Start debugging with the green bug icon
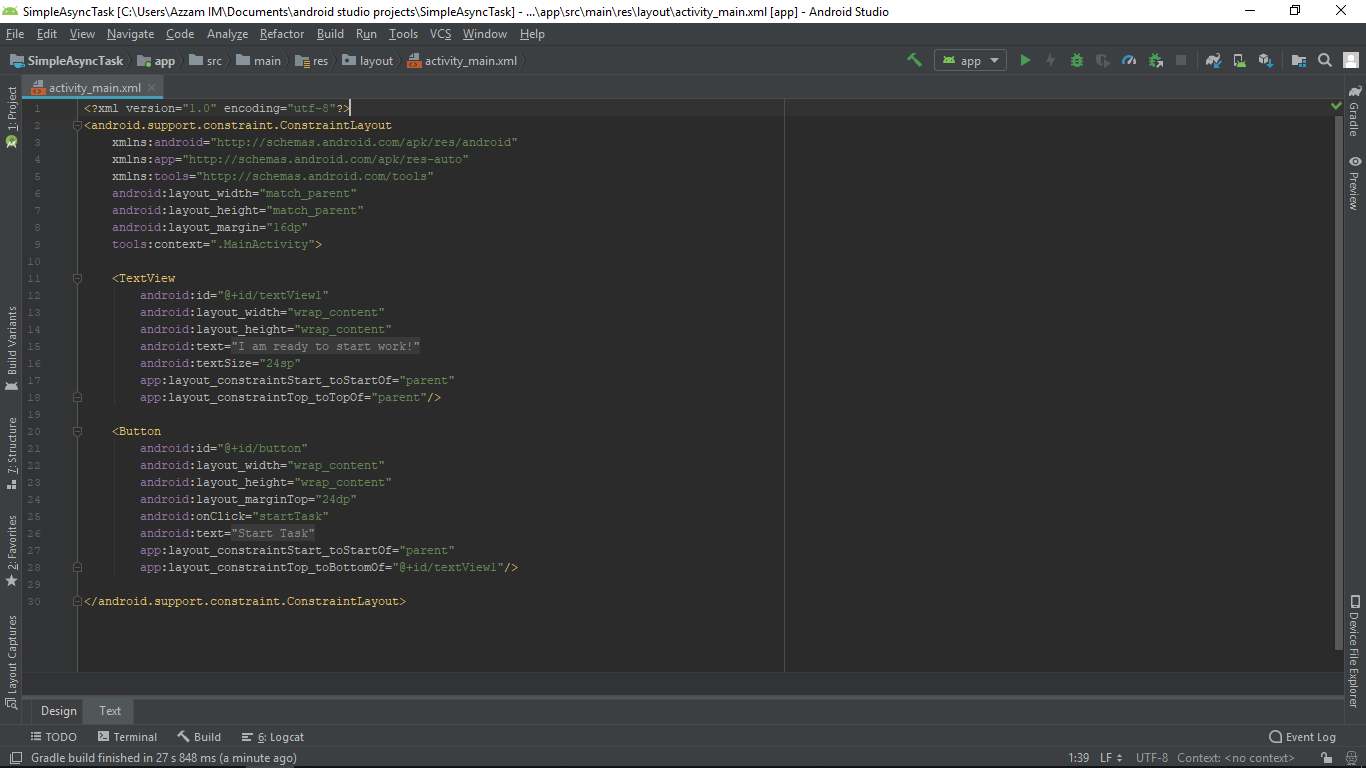Viewport: 1366px width, 768px height. 1077,60
